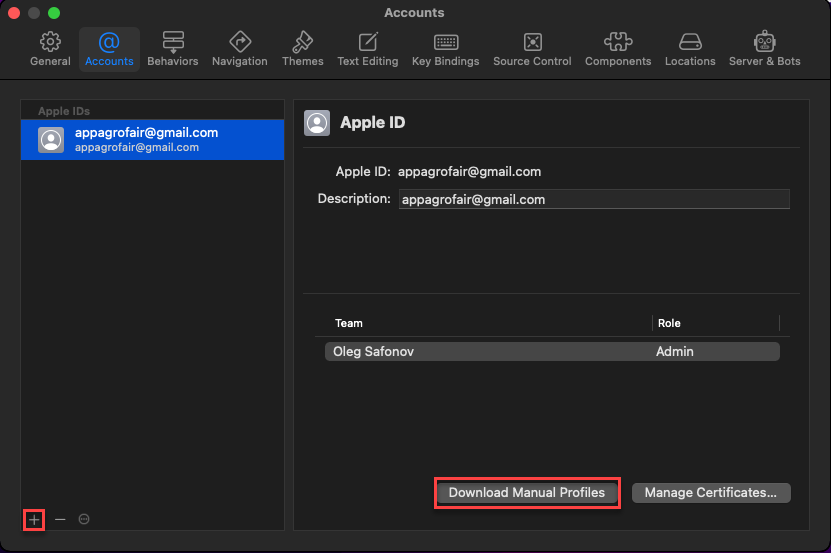Screen dimensions: 831x553
Task: Click the Apple ID avatar icon in details
Action: pyautogui.click(x=317, y=123)
